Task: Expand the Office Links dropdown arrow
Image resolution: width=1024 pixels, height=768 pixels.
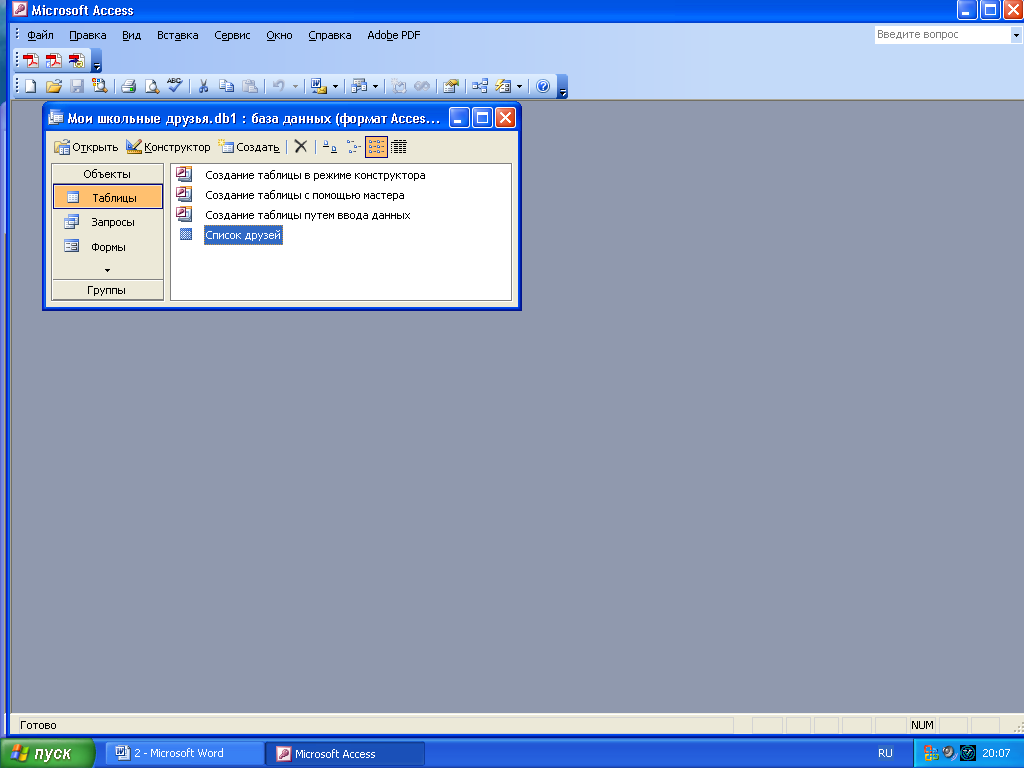Action: click(336, 86)
